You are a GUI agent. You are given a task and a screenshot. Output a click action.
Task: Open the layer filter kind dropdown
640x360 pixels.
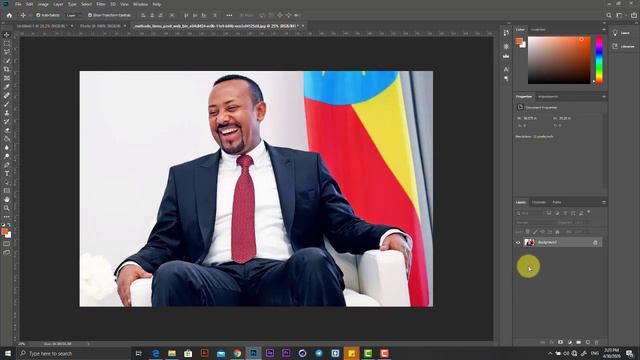[x=529, y=213]
